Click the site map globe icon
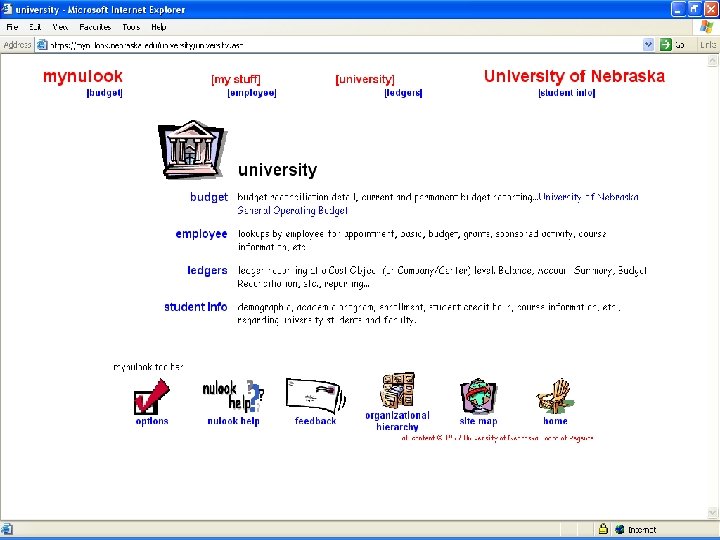The image size is (720, 540). pos(478,396)
